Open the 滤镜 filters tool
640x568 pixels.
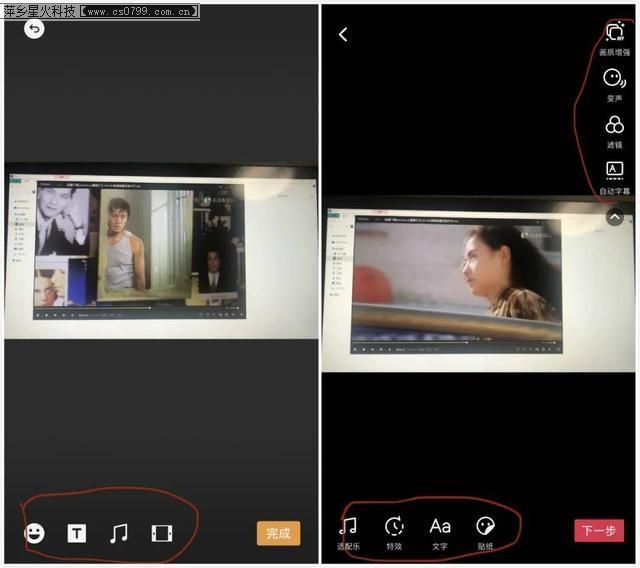(615, 132)
